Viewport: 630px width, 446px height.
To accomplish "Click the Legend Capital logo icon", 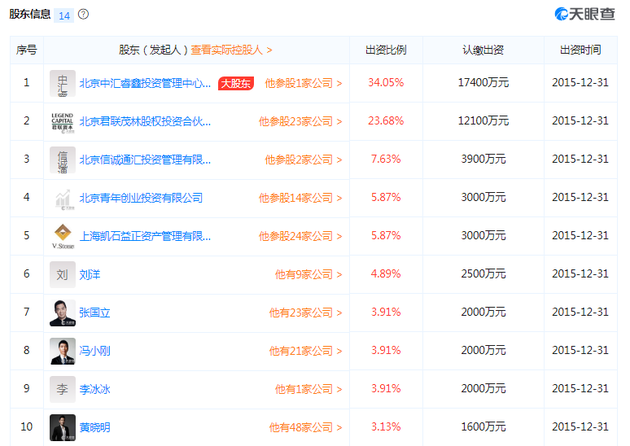I will tap(63, 122).
